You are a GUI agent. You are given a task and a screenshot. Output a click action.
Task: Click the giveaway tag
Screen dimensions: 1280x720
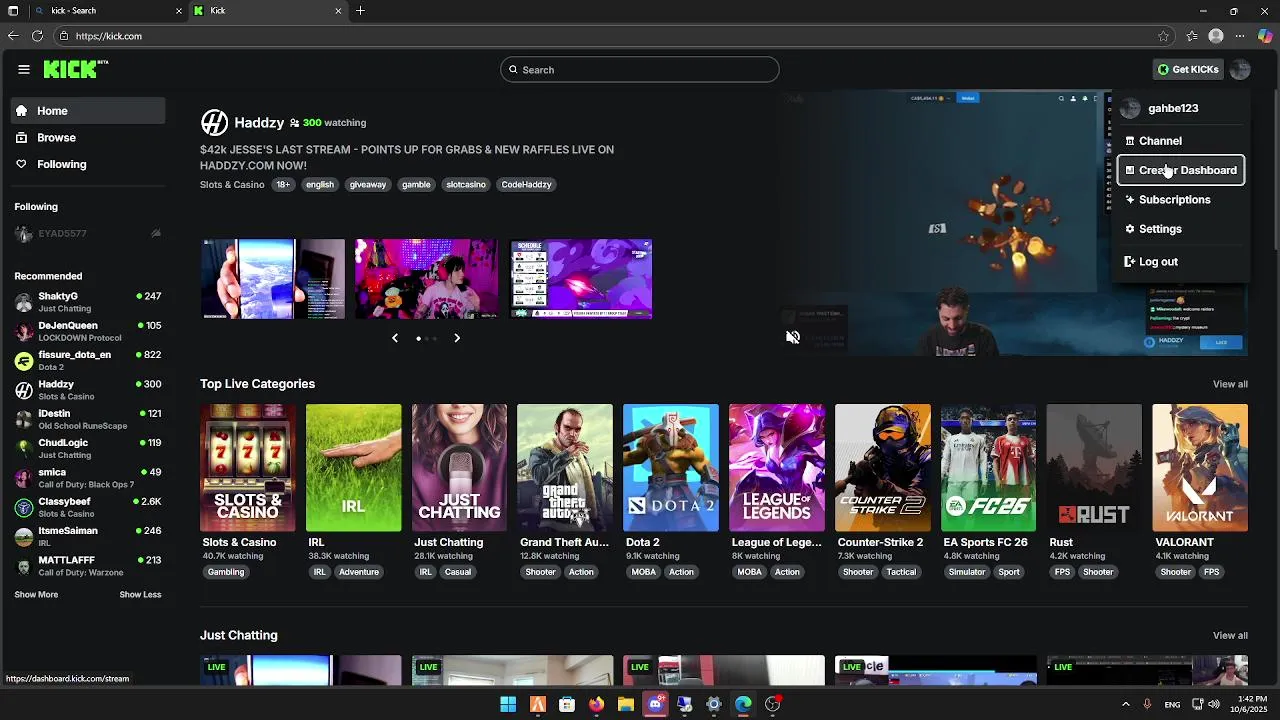[368, 185]
